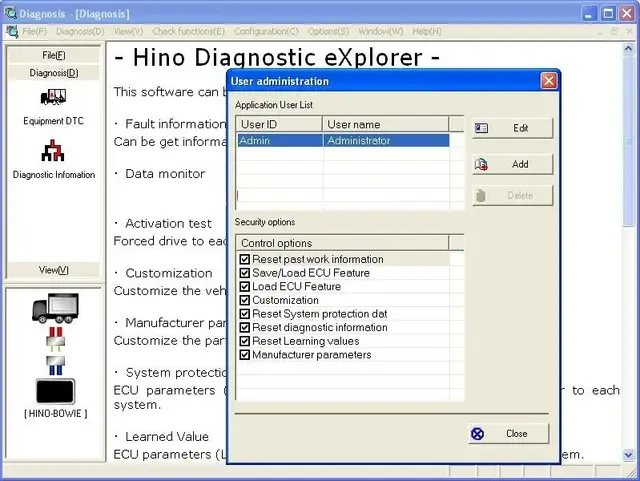This screenshot has height=481, width=640.
Task: Expand View(V) sidebar section
Action: coord(53,270)
